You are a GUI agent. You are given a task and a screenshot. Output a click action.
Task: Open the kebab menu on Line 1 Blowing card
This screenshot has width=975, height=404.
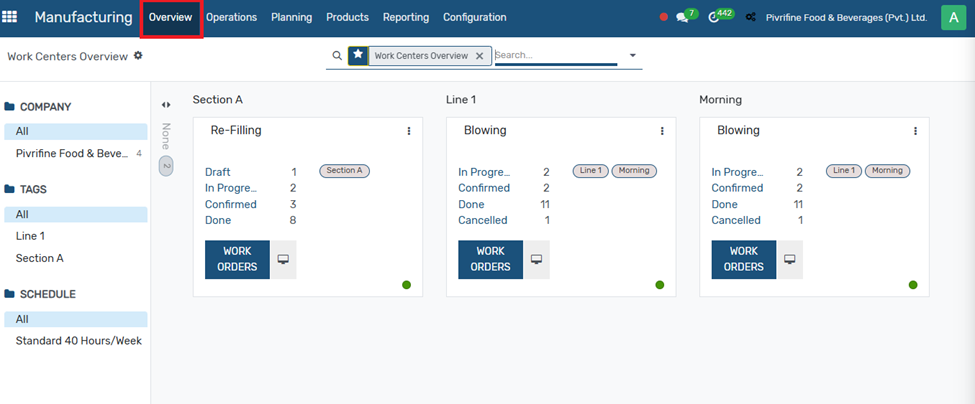(662, 131)
